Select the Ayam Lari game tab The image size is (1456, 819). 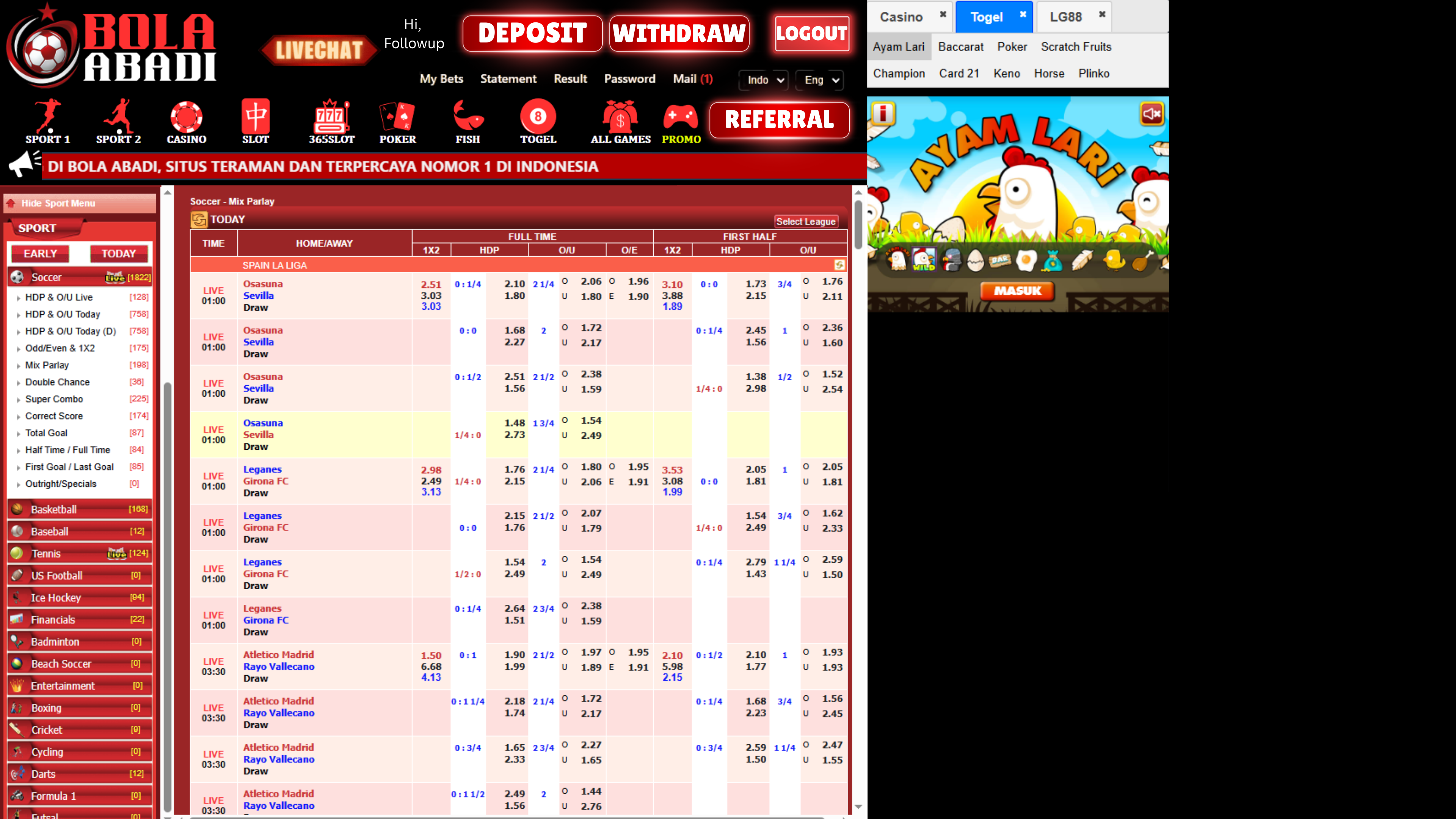(x=899, y=47)
